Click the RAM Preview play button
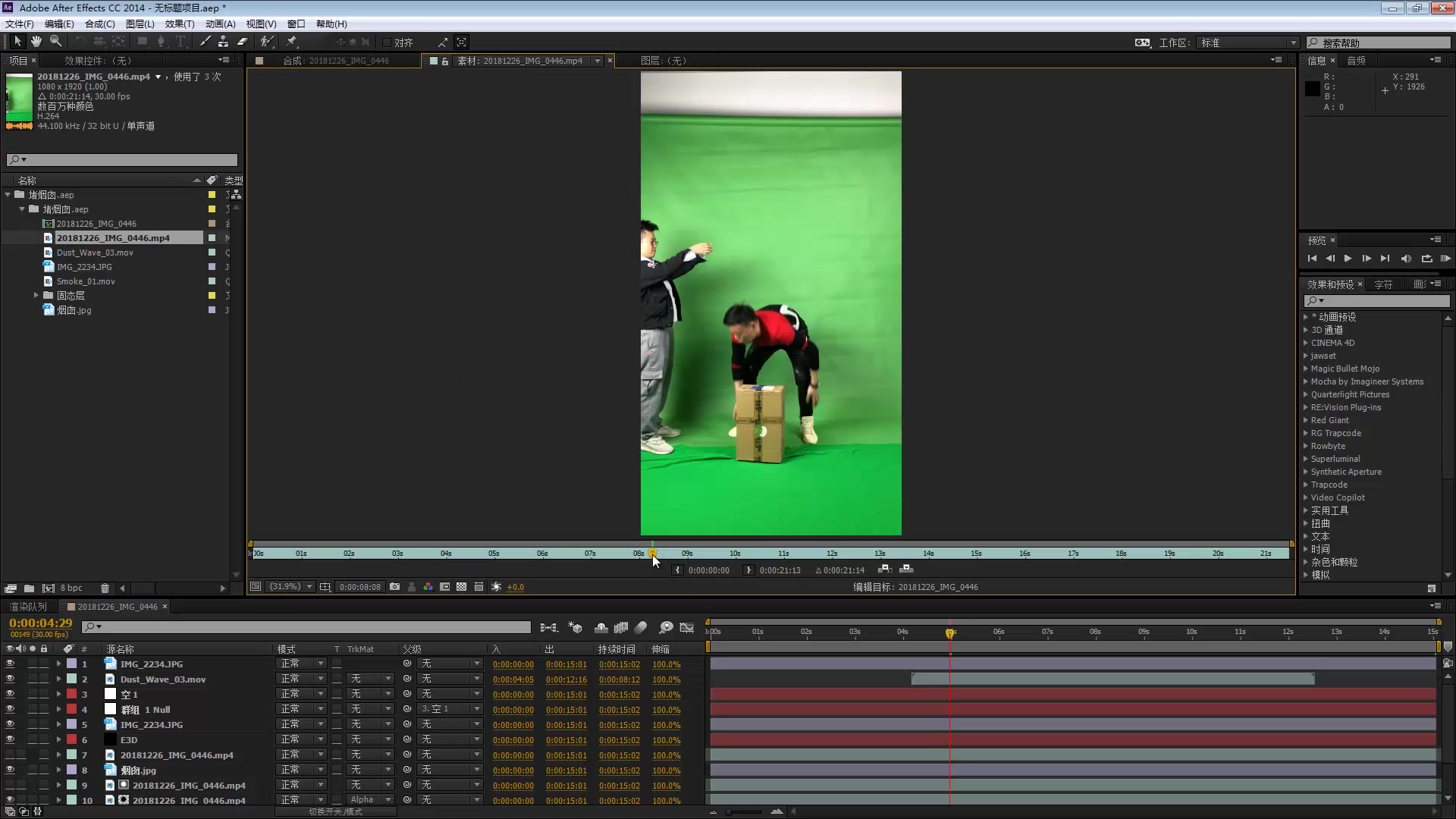The height and width of the screenshot is (819, 1456). 1447,258
